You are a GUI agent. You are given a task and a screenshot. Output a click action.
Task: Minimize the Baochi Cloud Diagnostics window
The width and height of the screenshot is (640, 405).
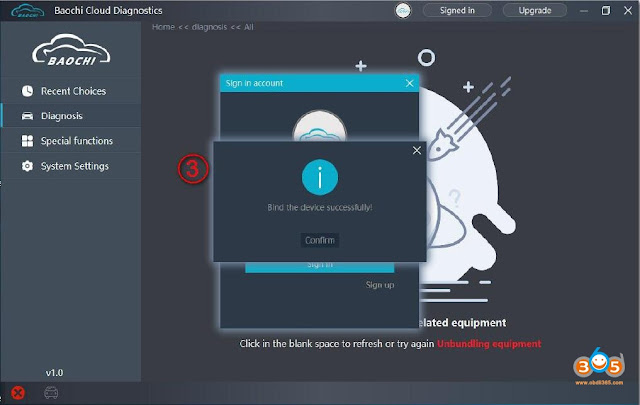click(x=584, y=11)
